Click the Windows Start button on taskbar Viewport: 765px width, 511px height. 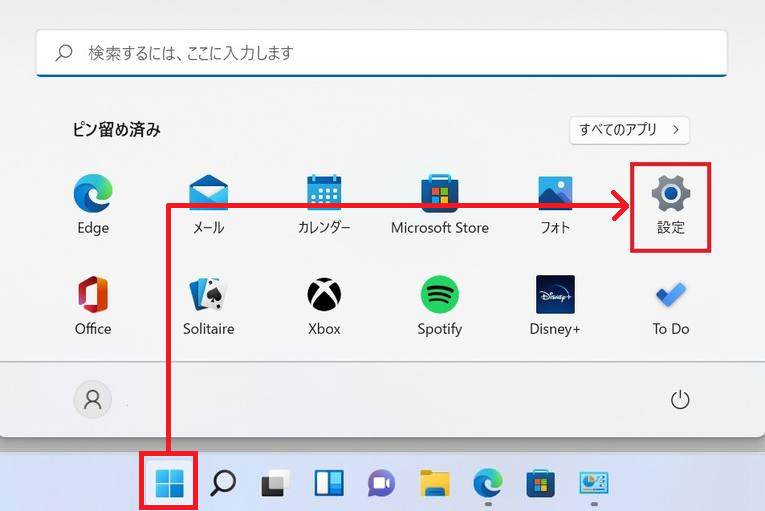pos(169,484)
